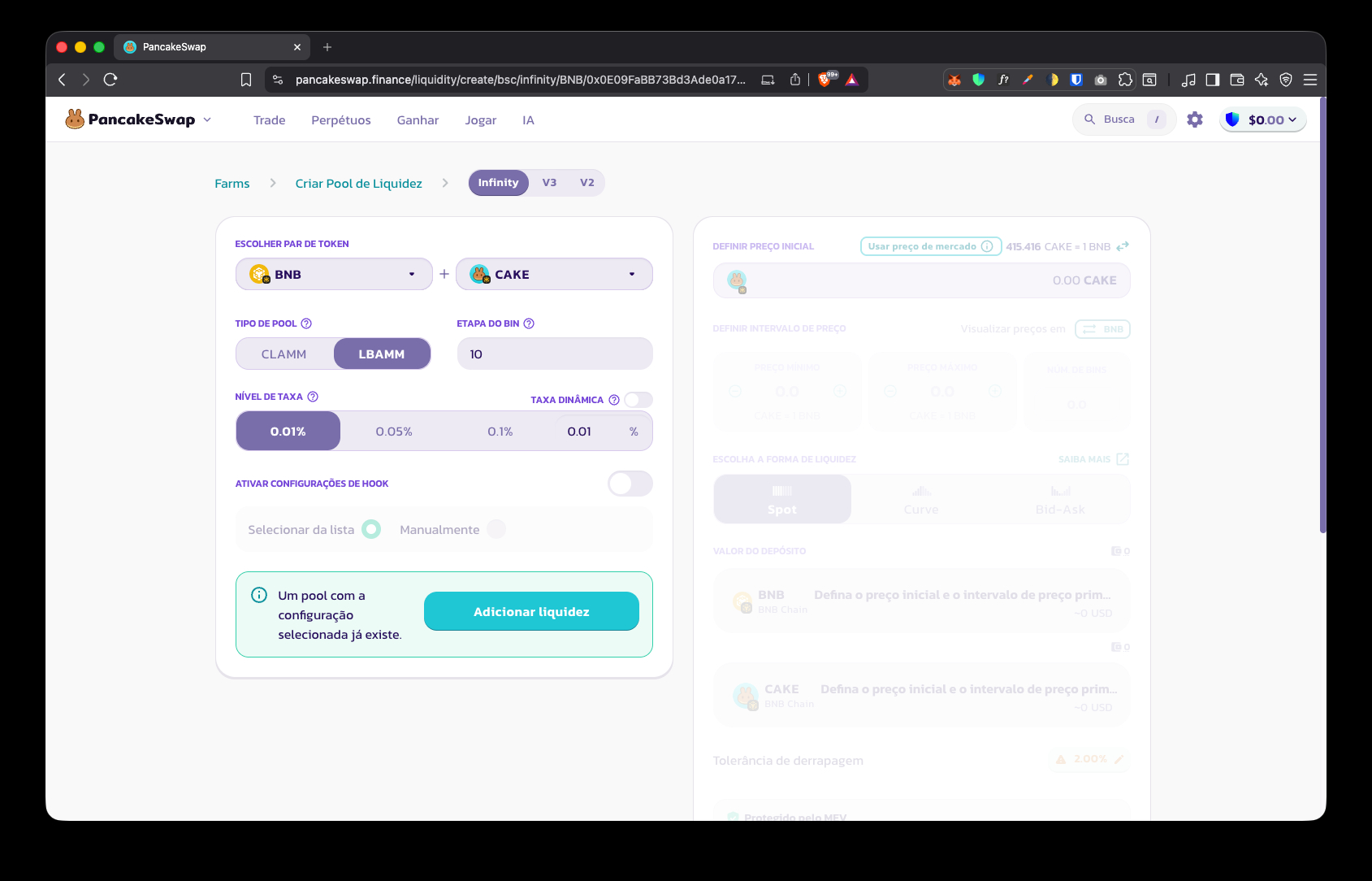Open the IA menu item

(528, 120)
